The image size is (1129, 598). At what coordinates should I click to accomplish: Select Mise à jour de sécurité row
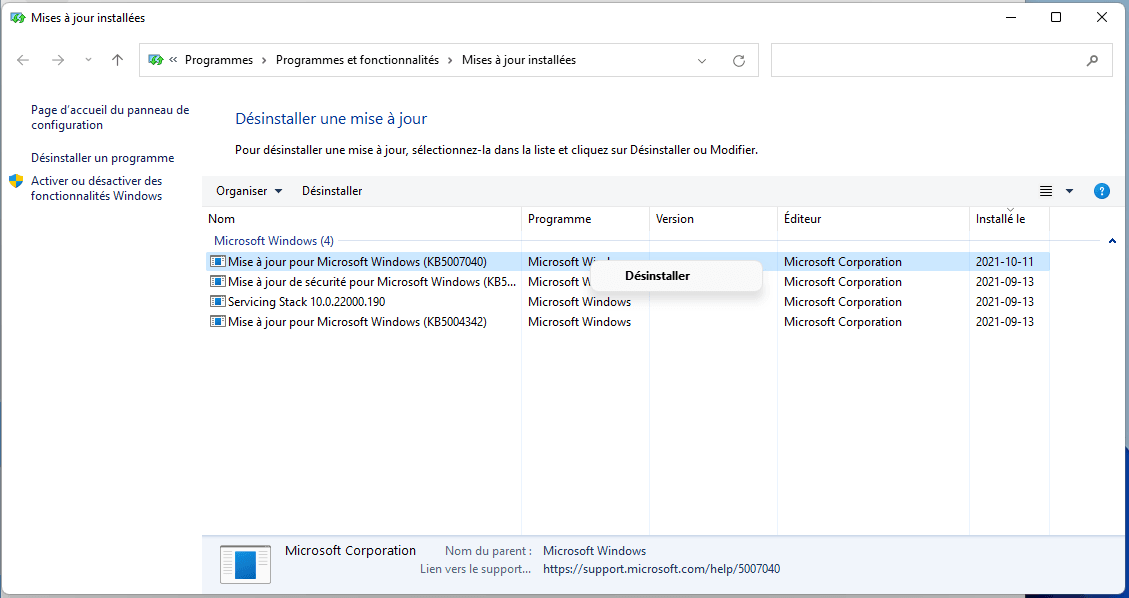pos(626,281)
